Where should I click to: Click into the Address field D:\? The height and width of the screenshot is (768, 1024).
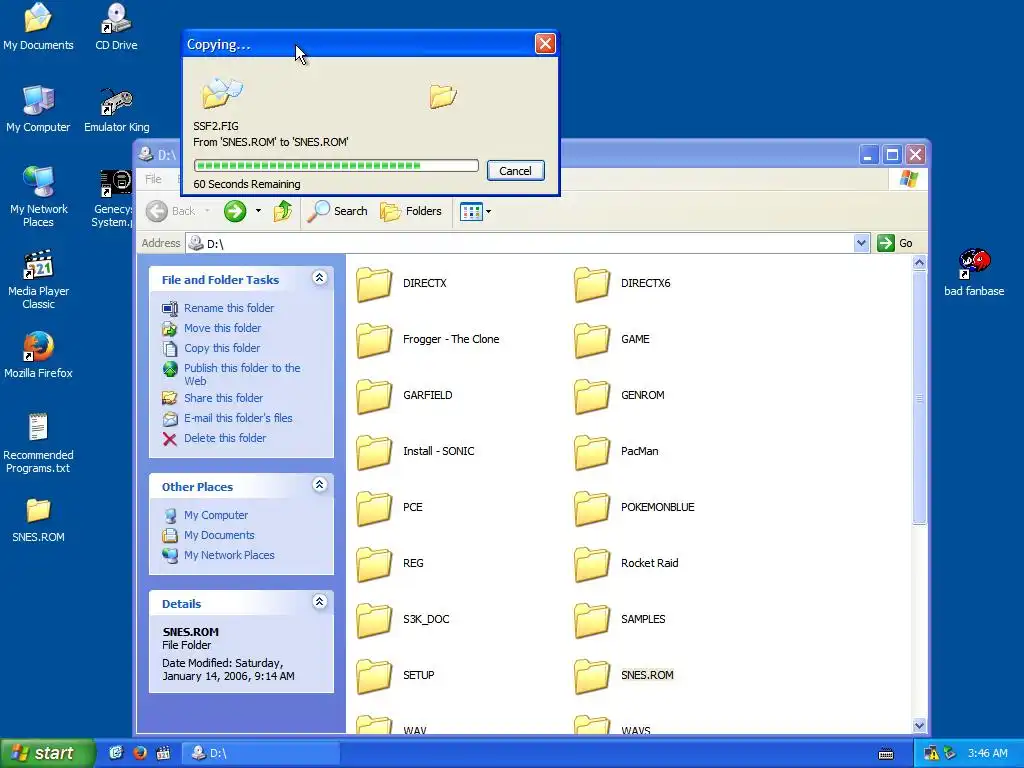click(x=520, y=243)
